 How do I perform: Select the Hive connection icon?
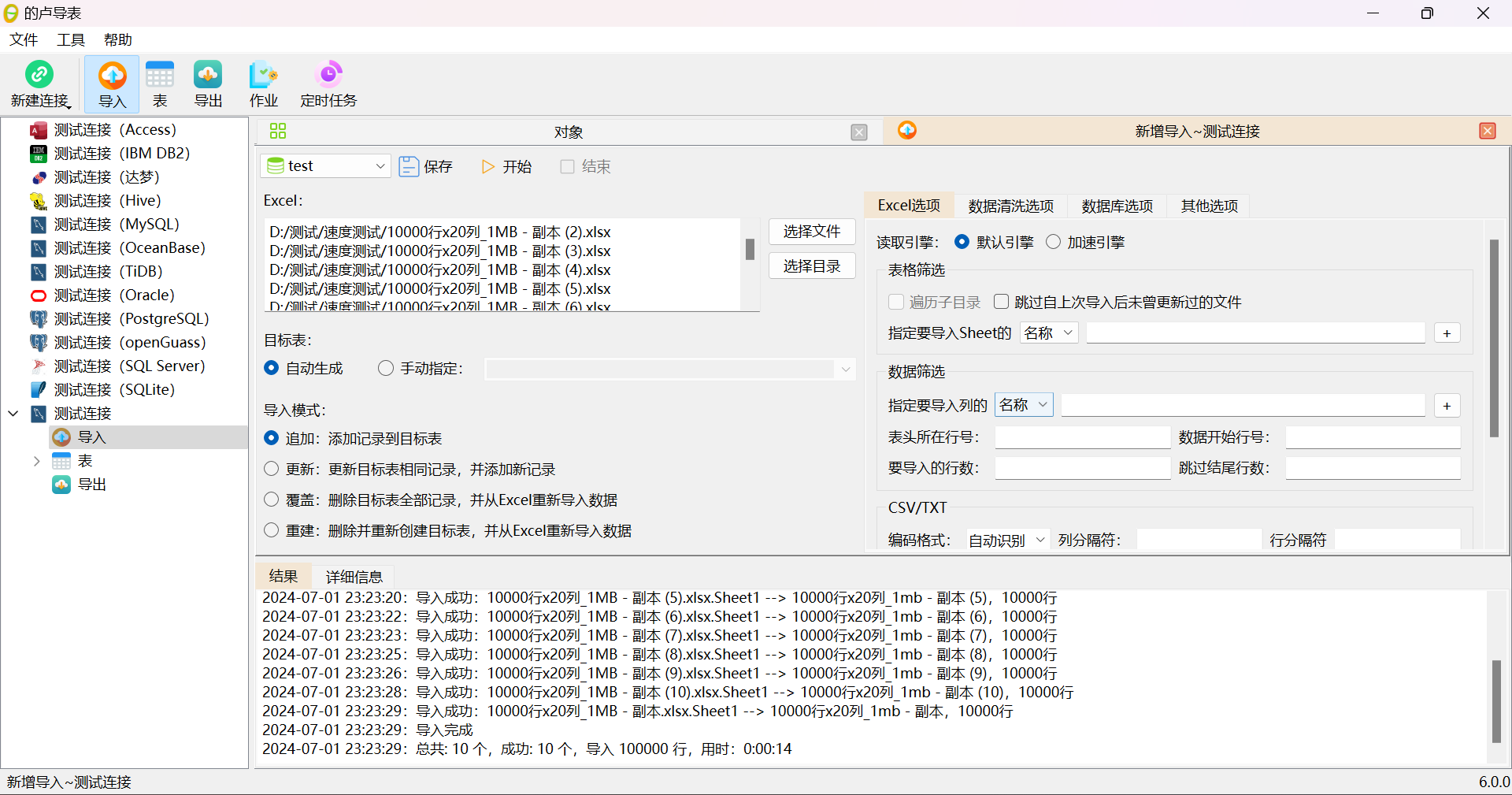39,201
